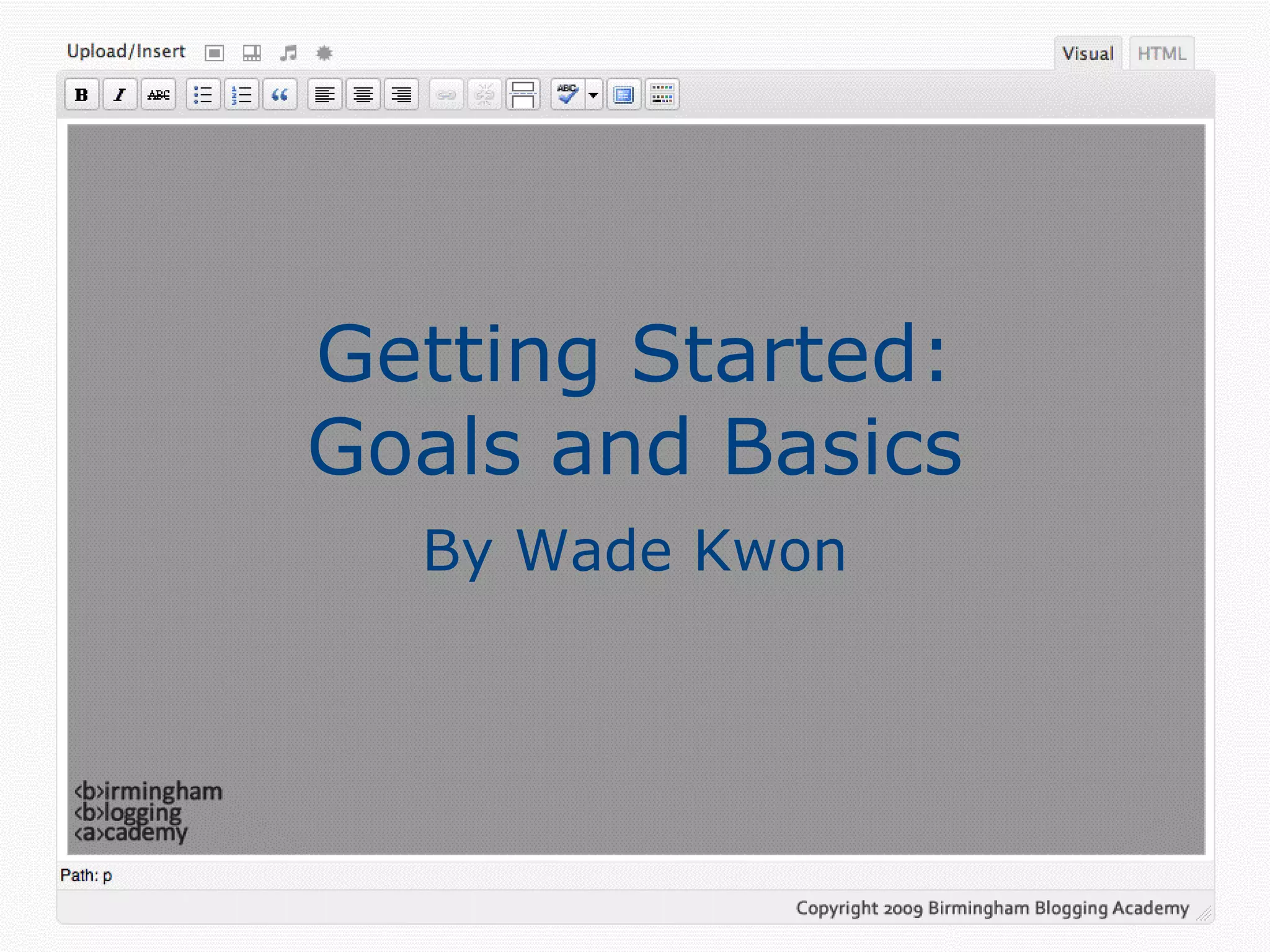Run the ABC spellcheck tool
This screenshot has height=952, width=1270.
pos(567,95)
